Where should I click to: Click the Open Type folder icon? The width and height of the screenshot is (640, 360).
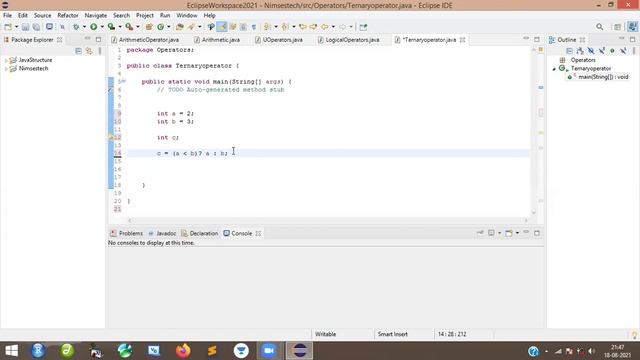point(180,27)
